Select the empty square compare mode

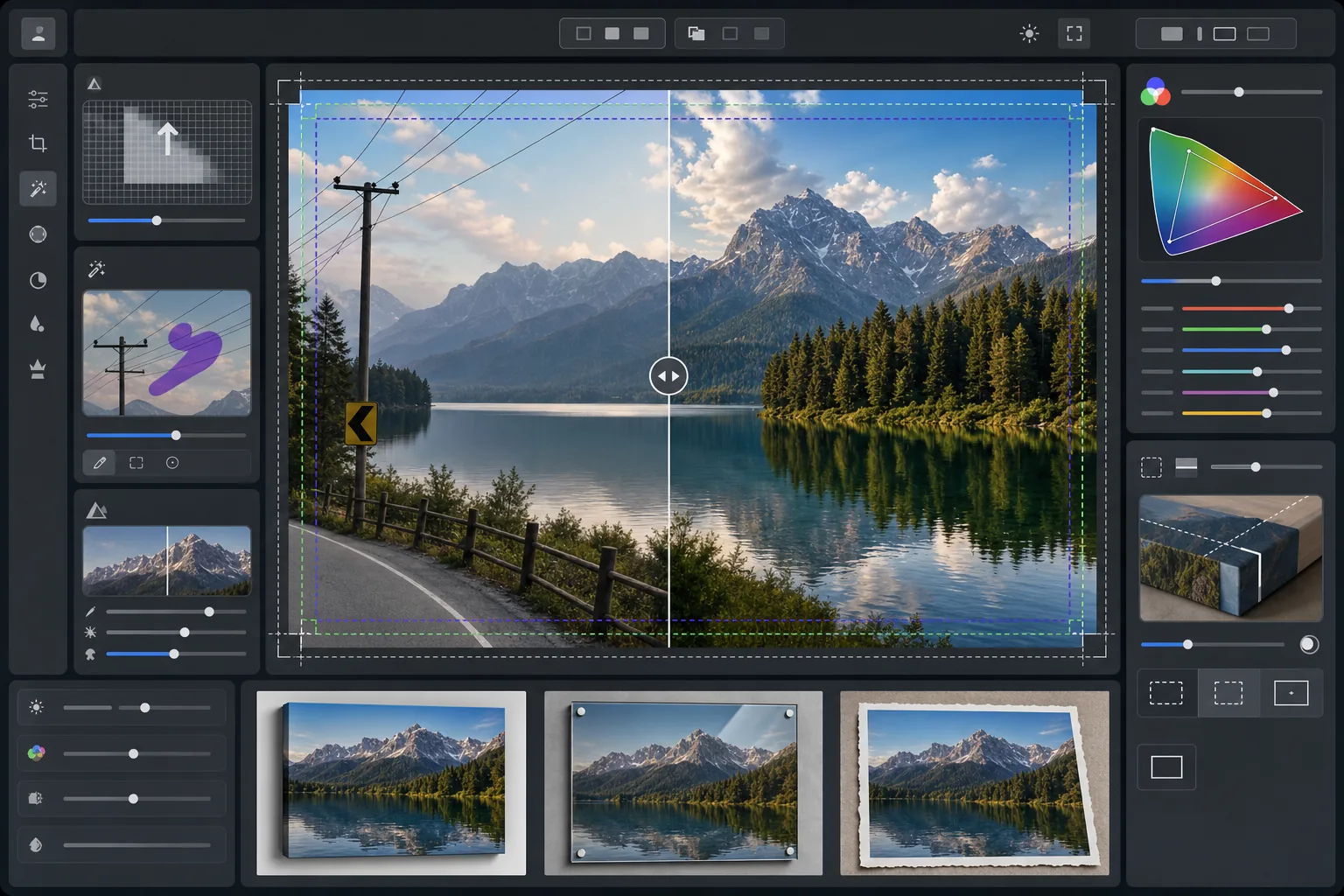(730, 34)
